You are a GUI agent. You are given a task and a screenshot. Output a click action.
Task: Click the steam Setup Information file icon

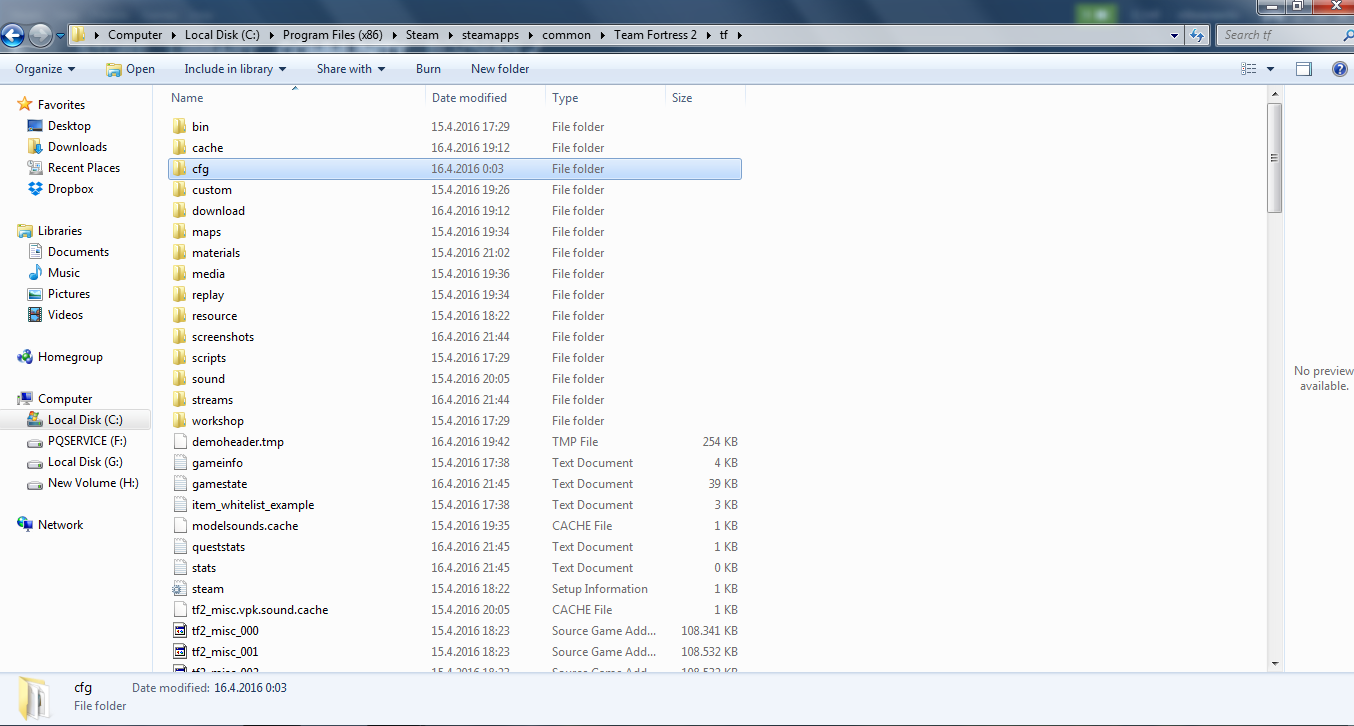[x=179, y=589]
